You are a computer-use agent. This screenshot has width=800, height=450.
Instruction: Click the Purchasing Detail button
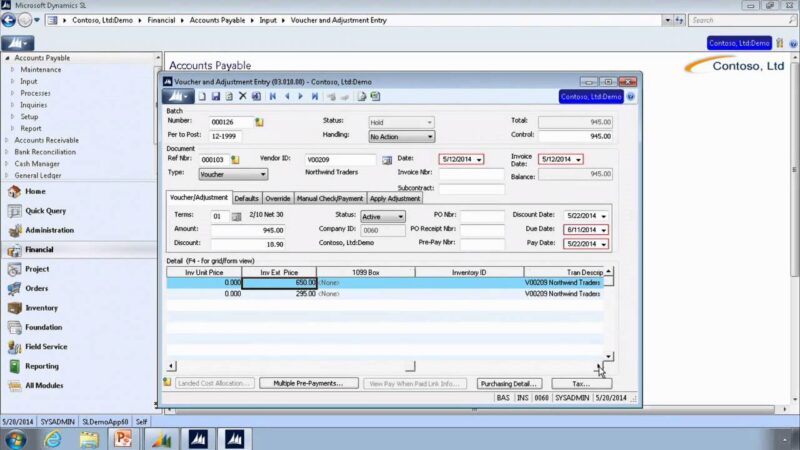(509, 384)
